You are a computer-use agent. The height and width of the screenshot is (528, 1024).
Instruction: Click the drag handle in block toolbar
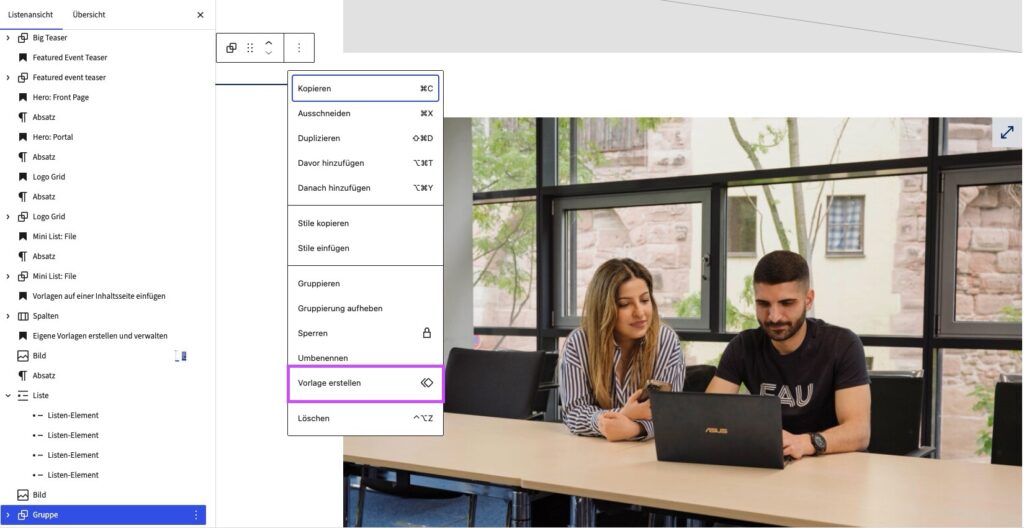click(x=250, y=48)
